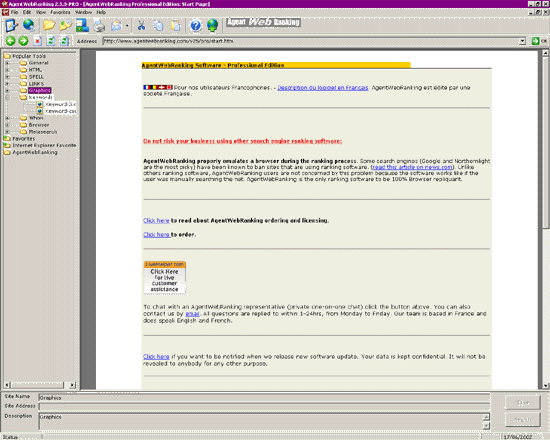Click the Site Address input field
This screenshot has height=440, width=550.
[264, 407]
